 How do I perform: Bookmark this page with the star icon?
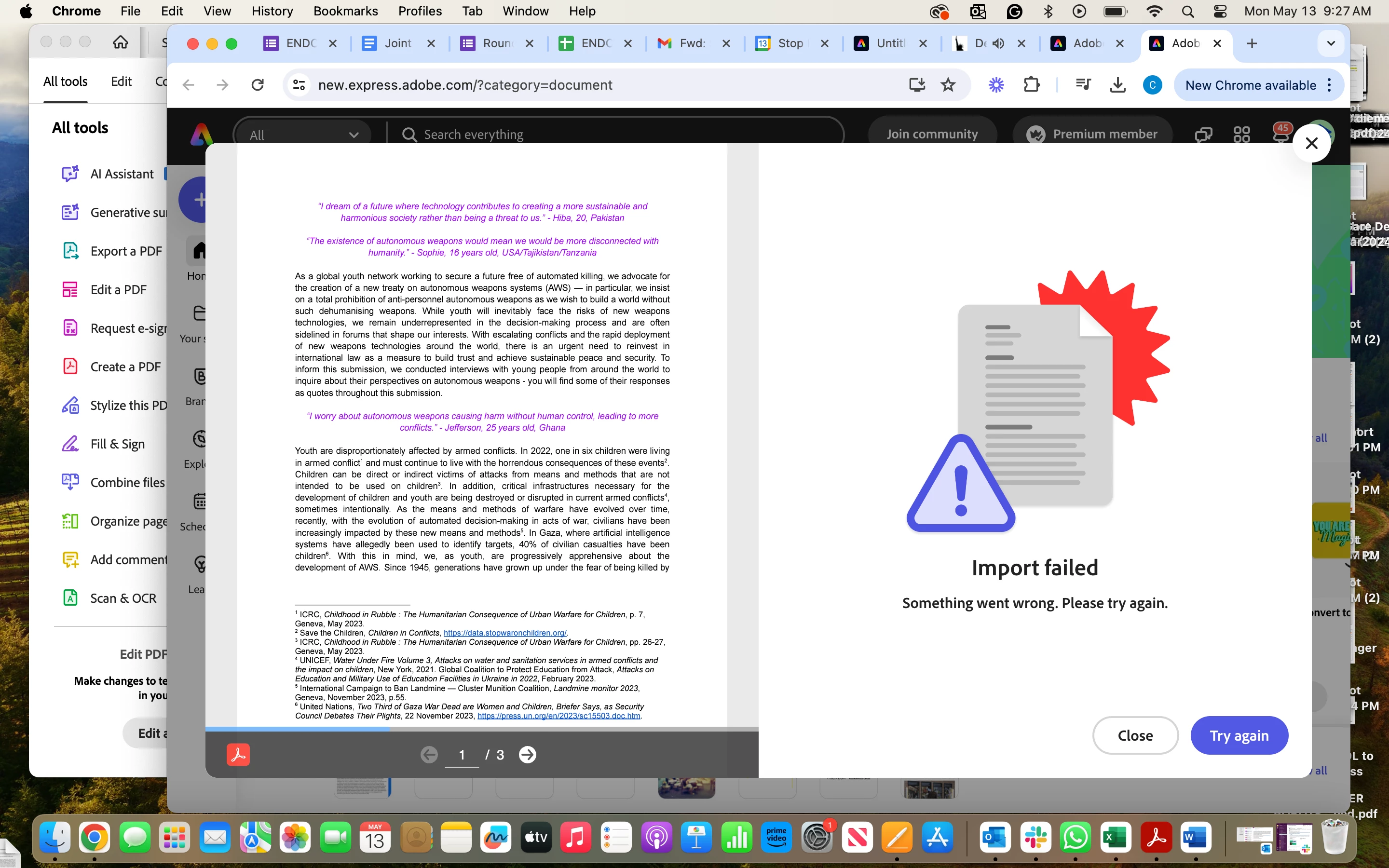tap(948, 85)
